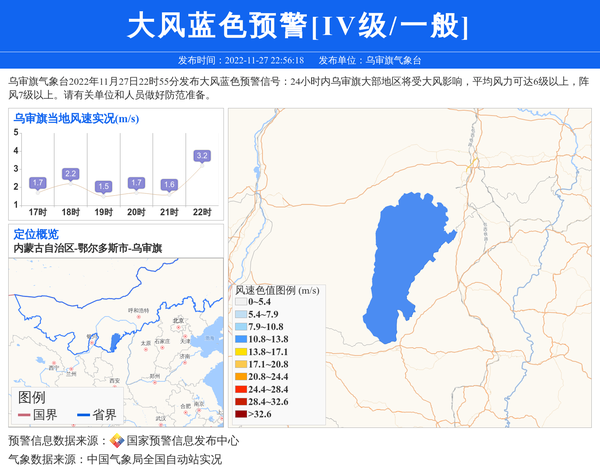This screenshot has height=471, width=600.
Task: Click the 20时 label on chart axis
Action: pos(136,213)
